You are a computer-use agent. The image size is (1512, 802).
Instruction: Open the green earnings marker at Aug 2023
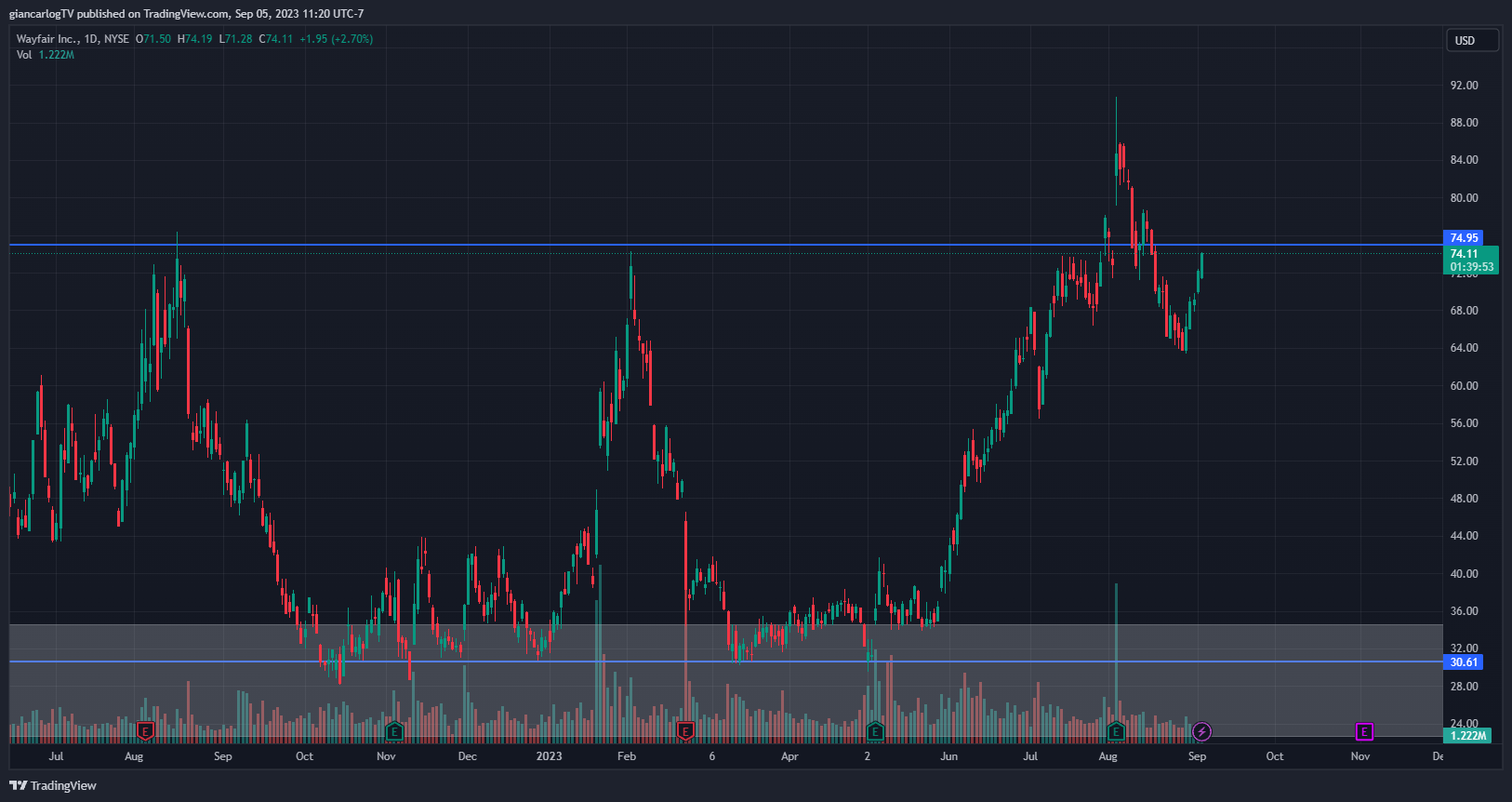pyautogui.click(x=1116, y=731)
